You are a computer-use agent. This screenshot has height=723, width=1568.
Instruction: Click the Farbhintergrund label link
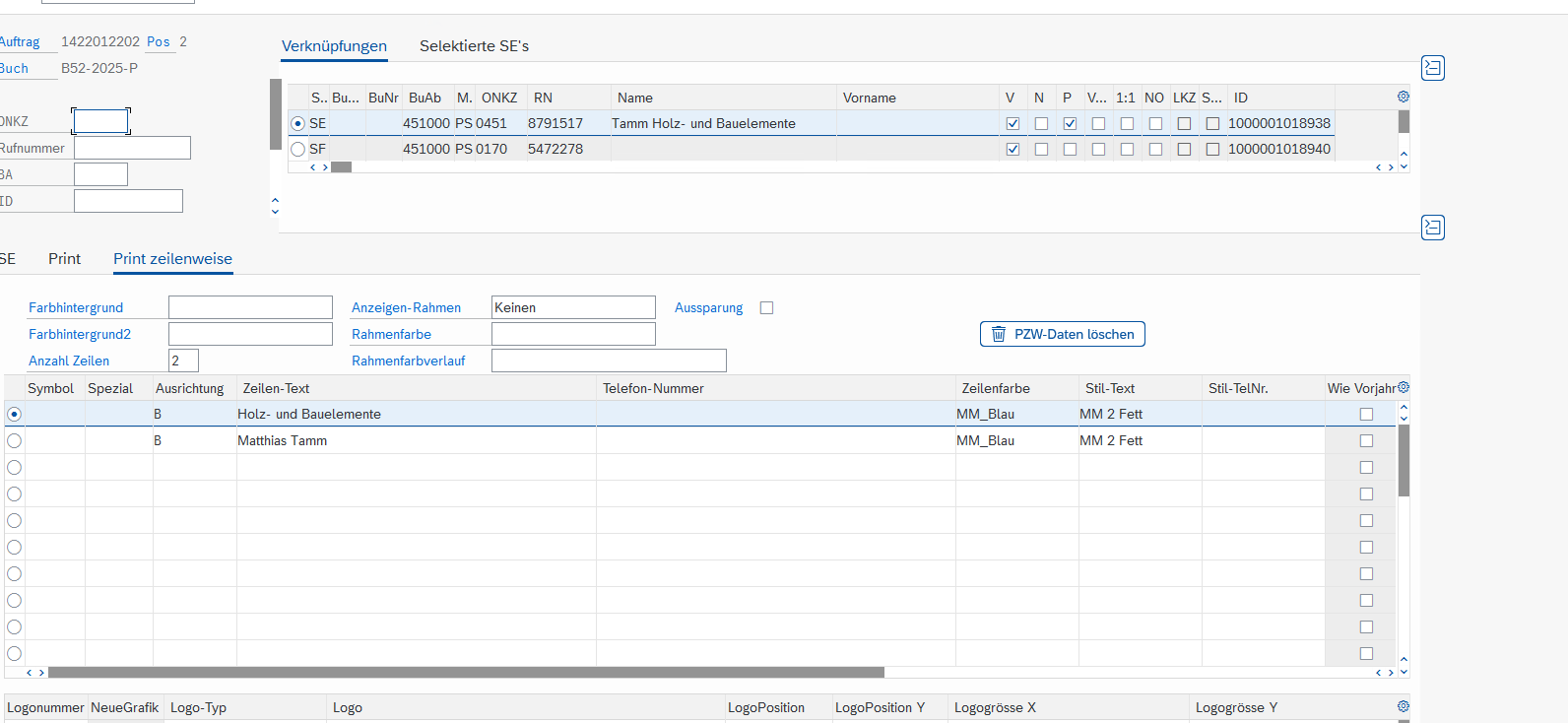click(x=76, y=307)
